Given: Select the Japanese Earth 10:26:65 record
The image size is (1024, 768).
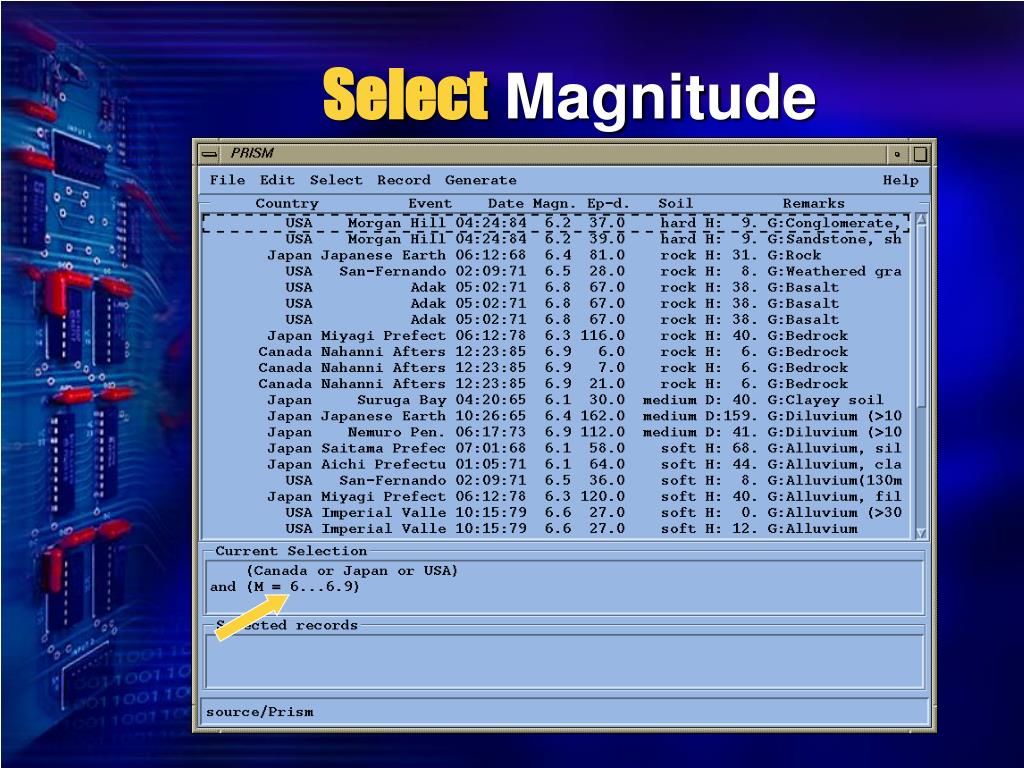Looking at the screenshot, I should [556, 416].
